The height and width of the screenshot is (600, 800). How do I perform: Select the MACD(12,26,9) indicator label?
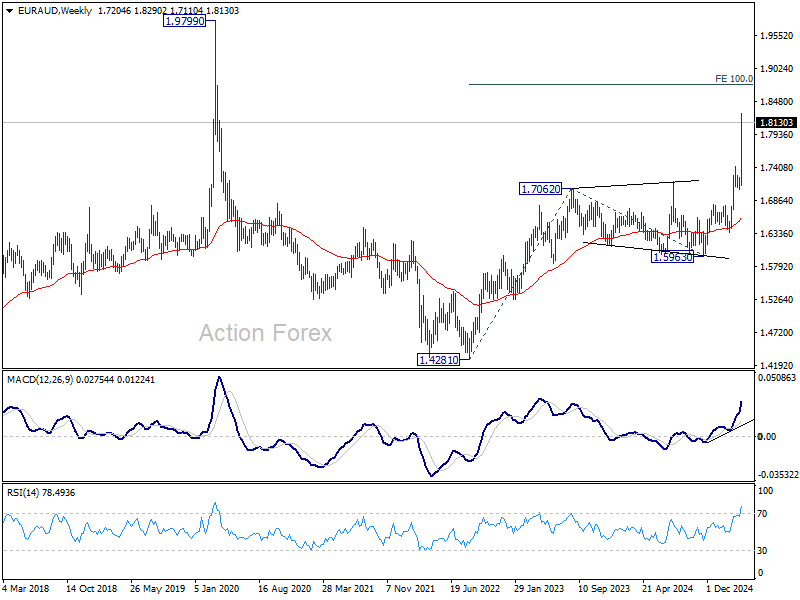point(39,380)
